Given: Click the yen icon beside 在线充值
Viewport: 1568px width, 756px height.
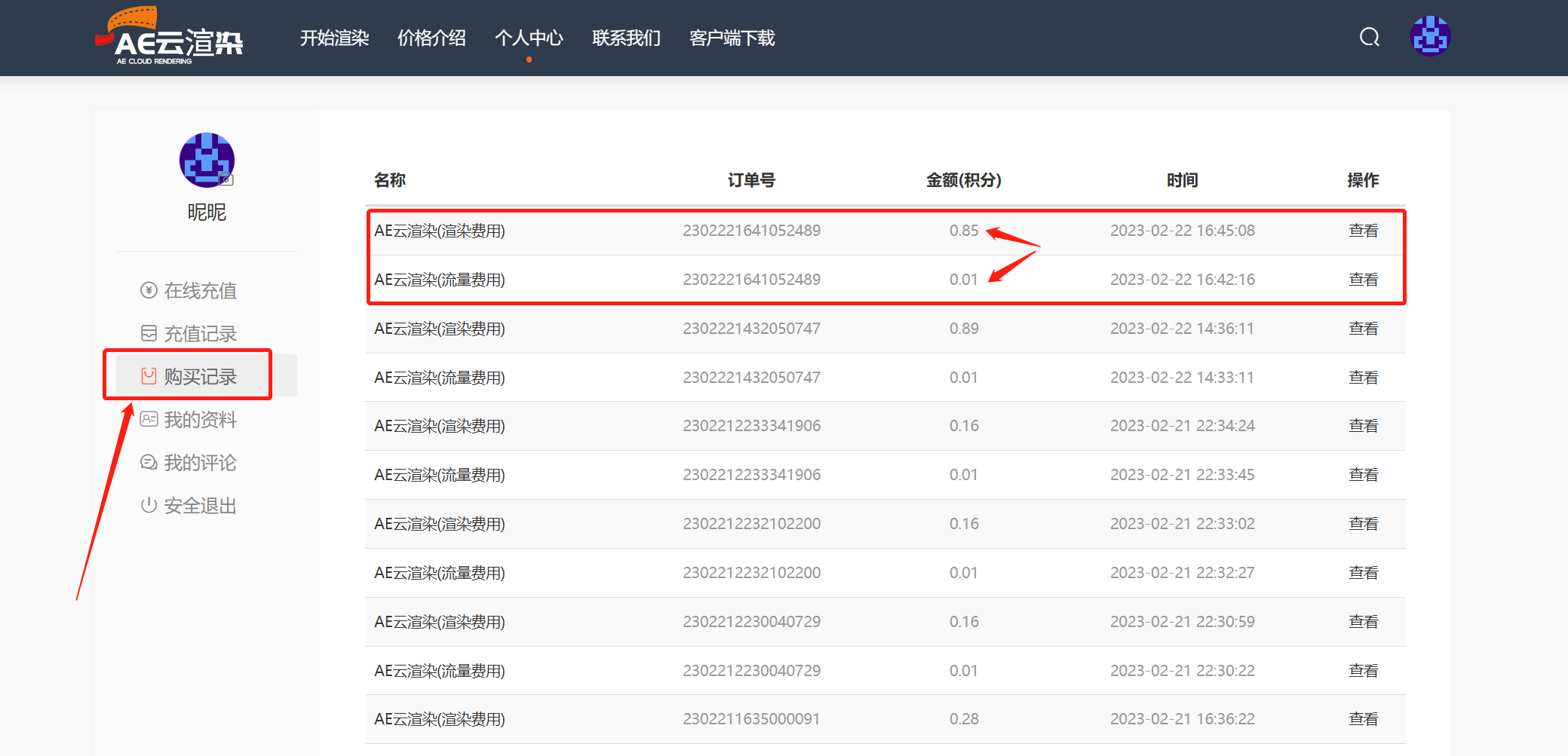Looking at the screenshot, I should [x=149, y=290].
